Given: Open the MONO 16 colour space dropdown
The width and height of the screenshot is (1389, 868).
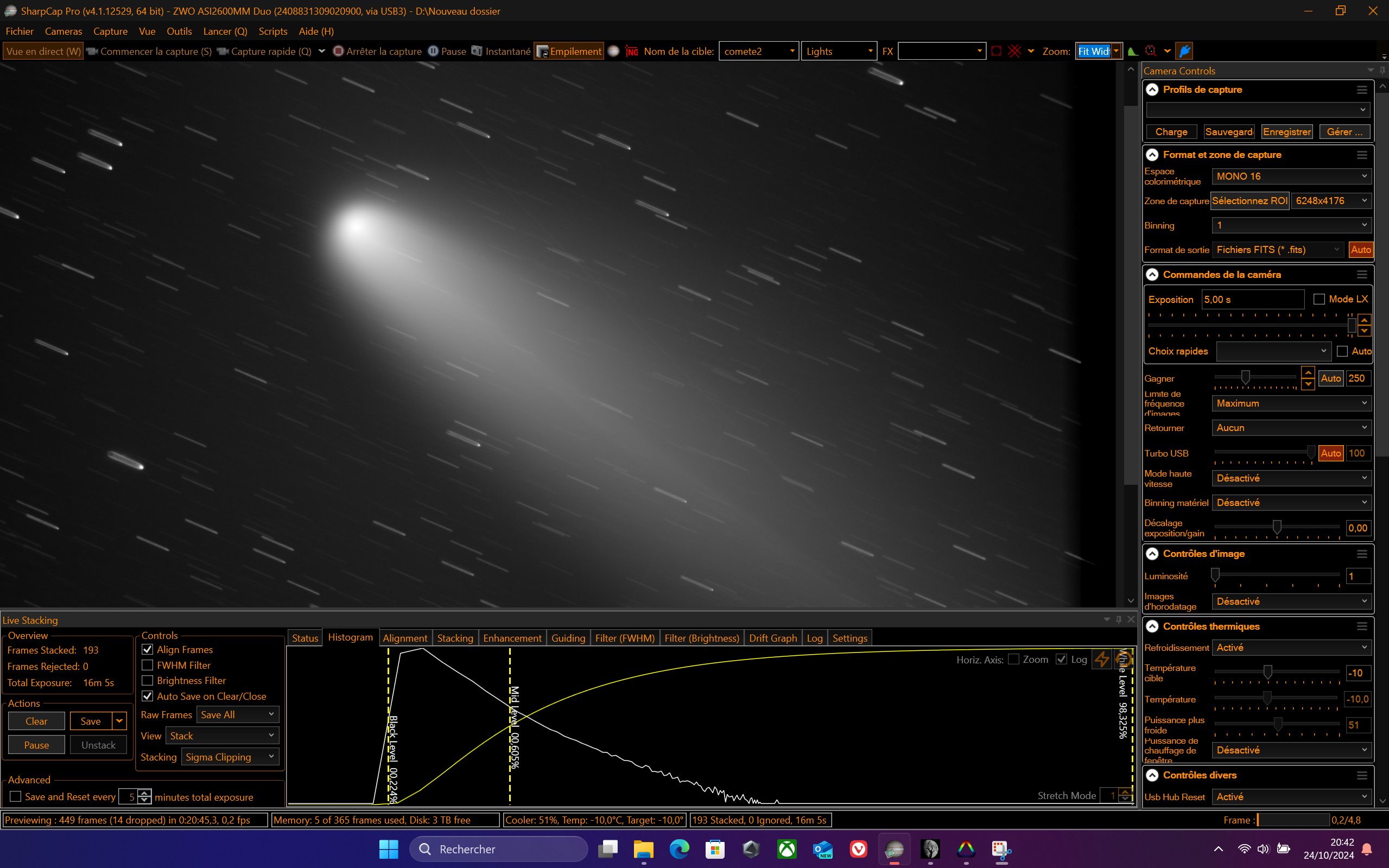Looking at the screenshot, I should click(x=1291, y=176).
